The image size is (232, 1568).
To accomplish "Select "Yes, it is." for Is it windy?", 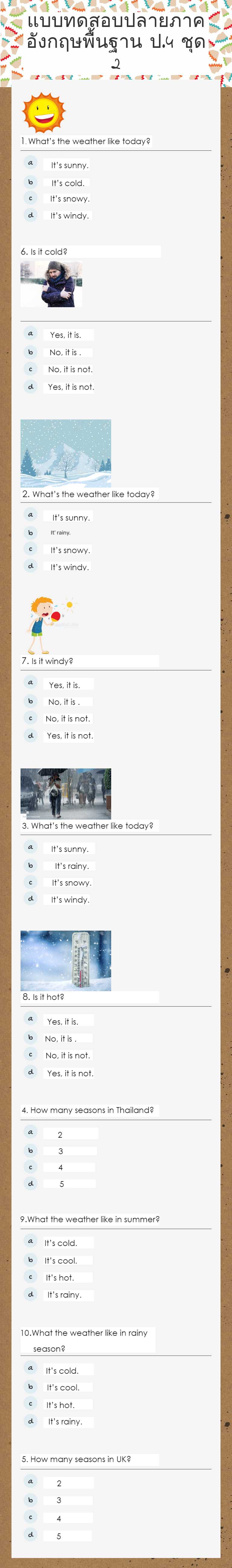I will click(64, 685).
